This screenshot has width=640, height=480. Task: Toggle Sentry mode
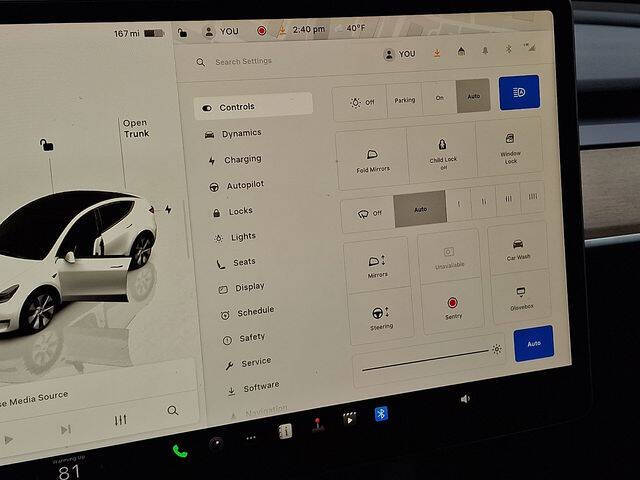click(453, 307)
